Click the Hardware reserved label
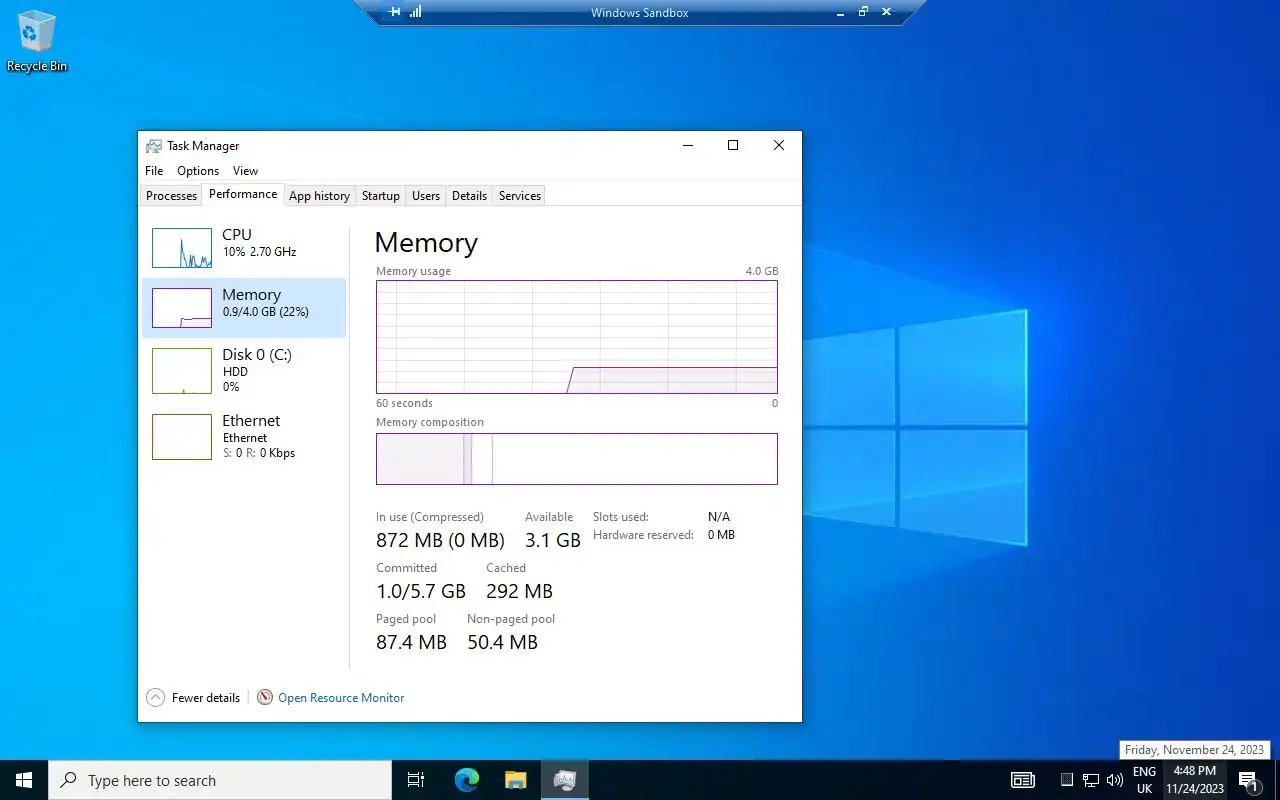Image resolution: width=1280 pixels, height=800 pixels. [643, 535]
